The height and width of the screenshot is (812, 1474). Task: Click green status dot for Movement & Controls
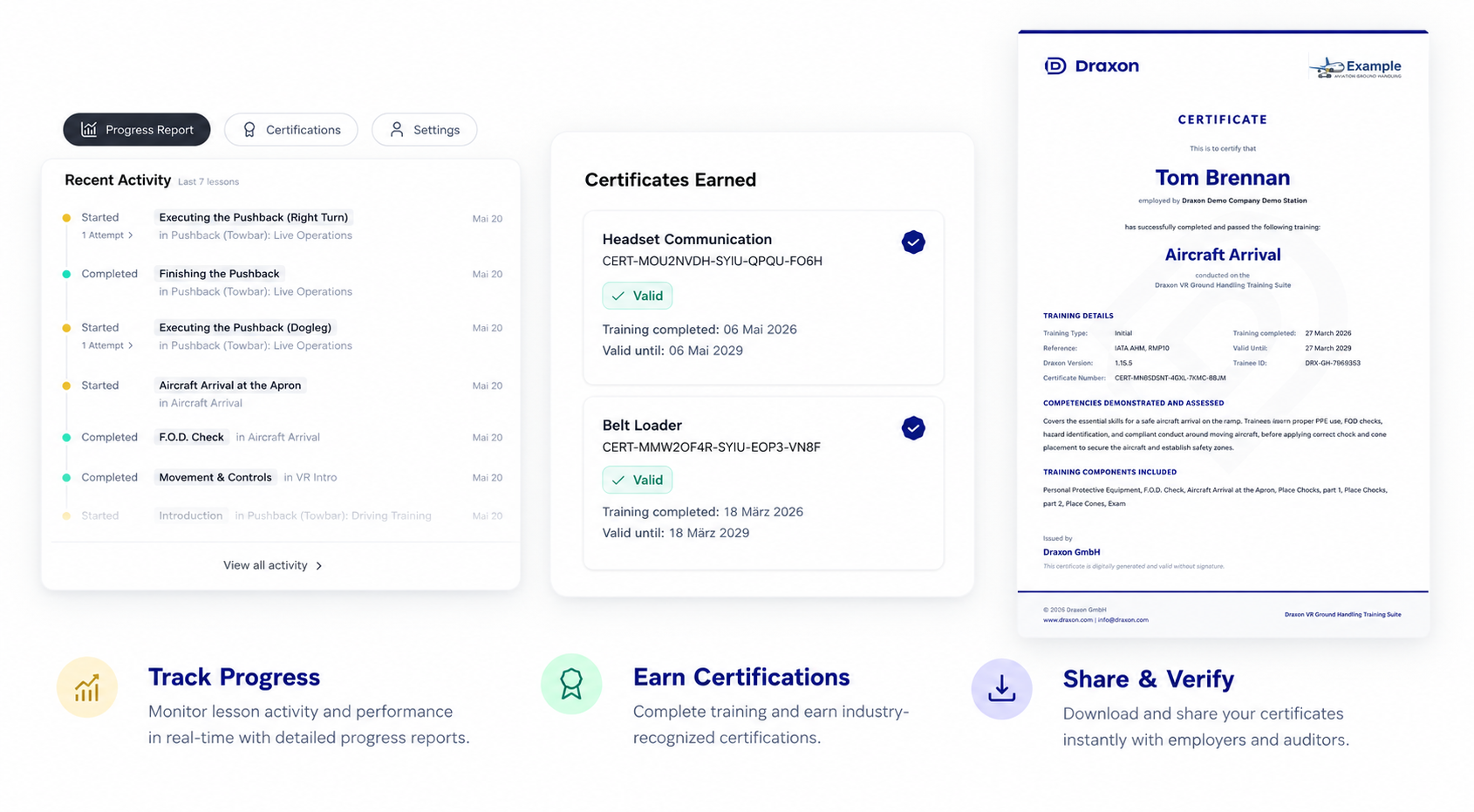[66, 477]
